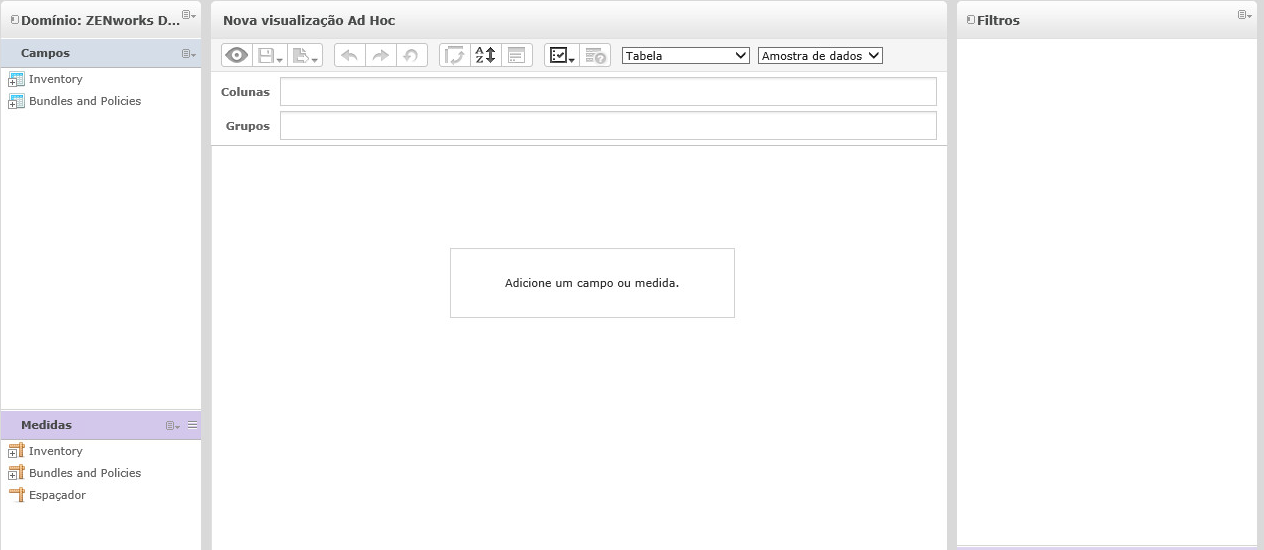Toggle display mode with the eye icon
The height and width of the screenshot is (550, 1264).
coord(237,56)
